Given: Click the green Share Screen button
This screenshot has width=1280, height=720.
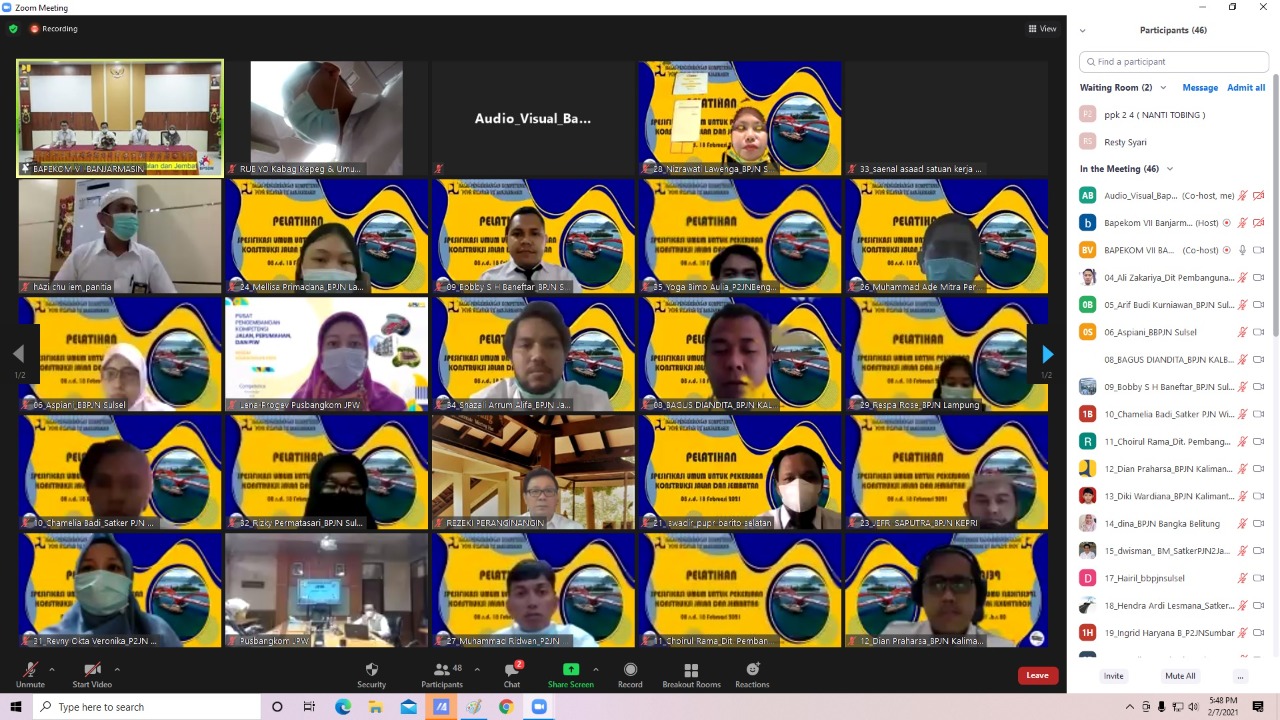Looking at the screenshot, I should coord(570,674).
